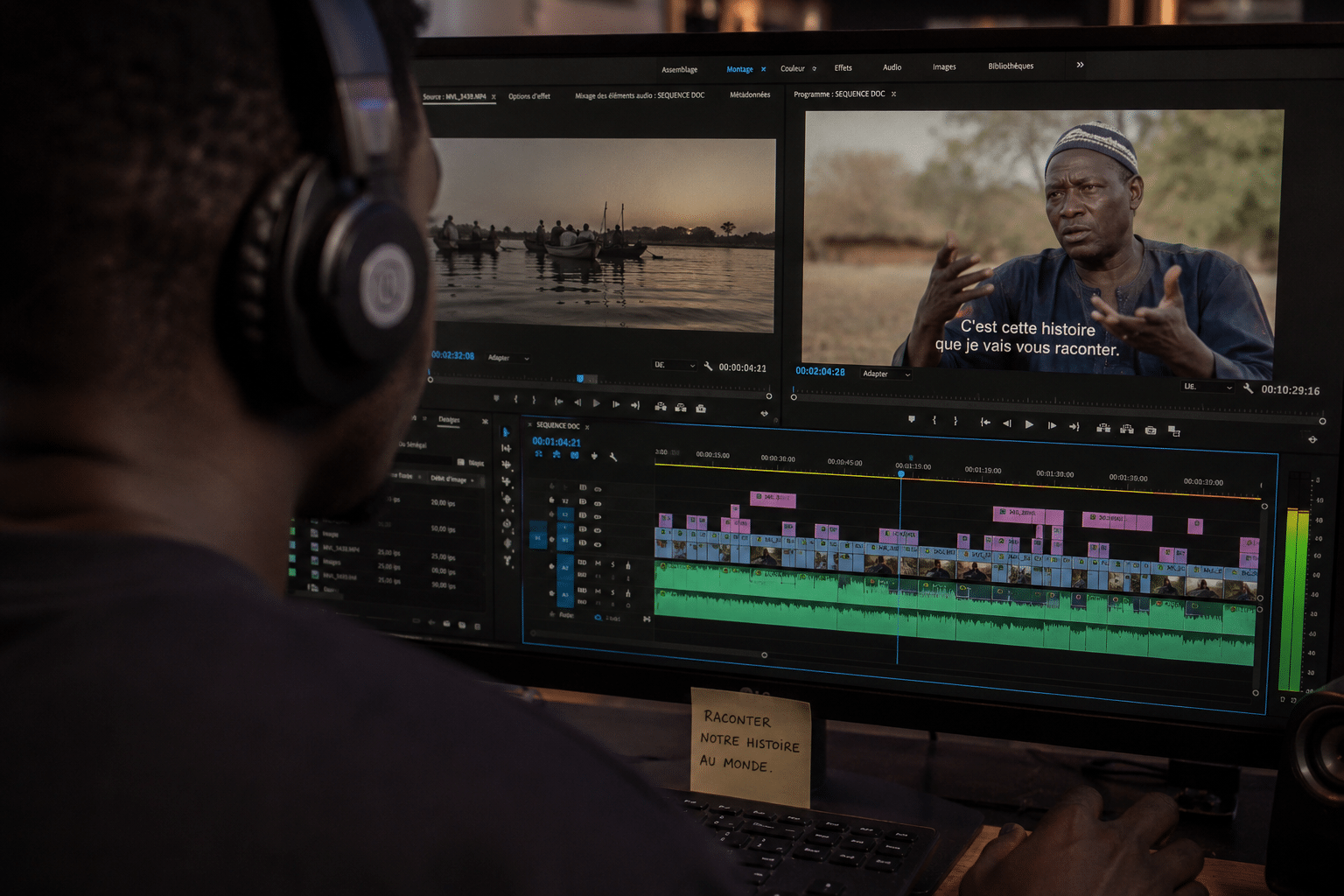Viewport: 1344px width, 896px height.
Task: Toggle Snap in timeline
Action: coord(556,454)
